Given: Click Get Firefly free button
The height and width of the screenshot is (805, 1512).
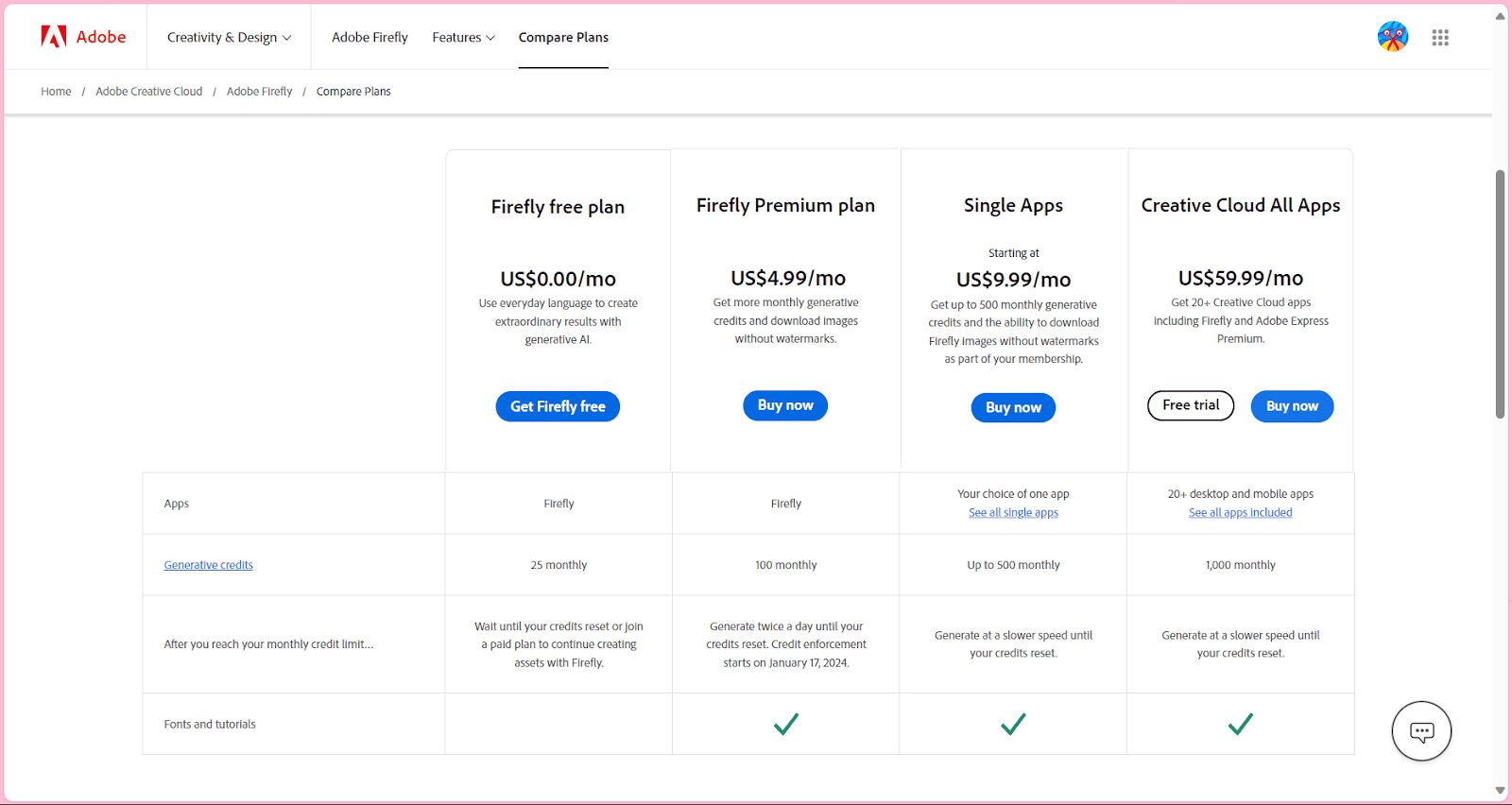Looking at the screenshot, I should [558, 406].
